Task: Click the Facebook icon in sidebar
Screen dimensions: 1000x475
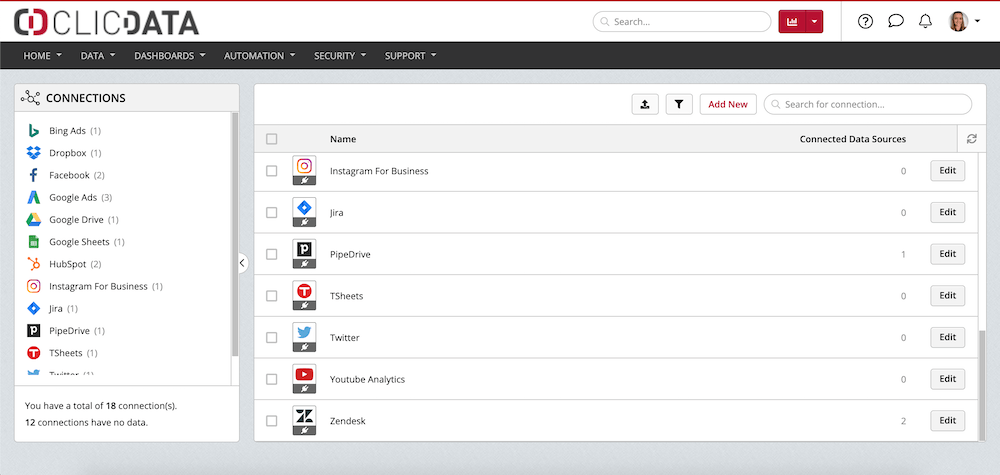Action: pyautogui.click(x=34, y=175)
